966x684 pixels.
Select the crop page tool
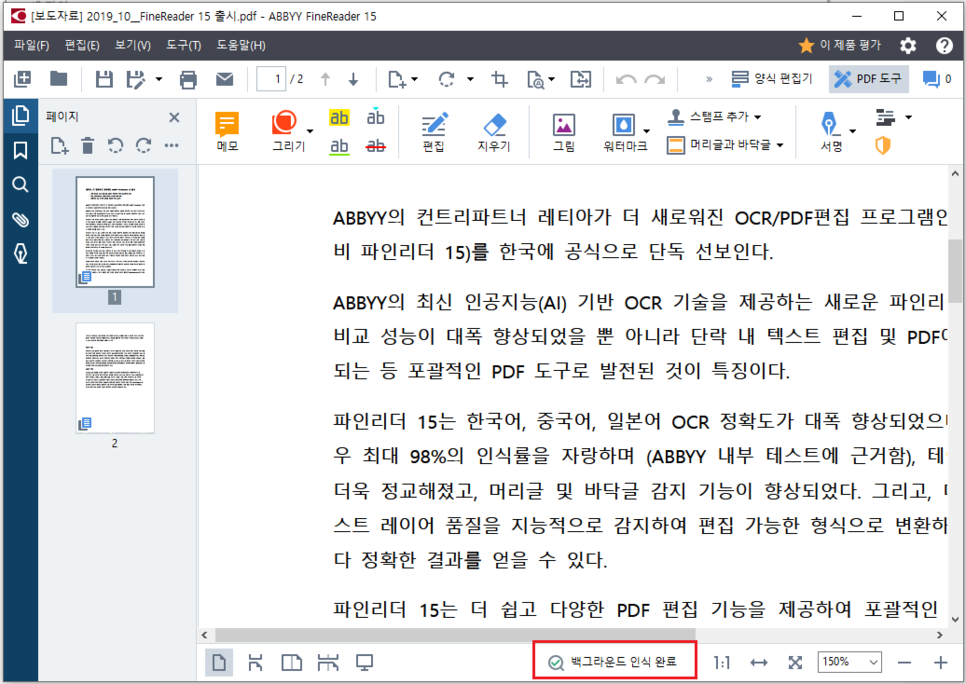(x=500, y=79)
